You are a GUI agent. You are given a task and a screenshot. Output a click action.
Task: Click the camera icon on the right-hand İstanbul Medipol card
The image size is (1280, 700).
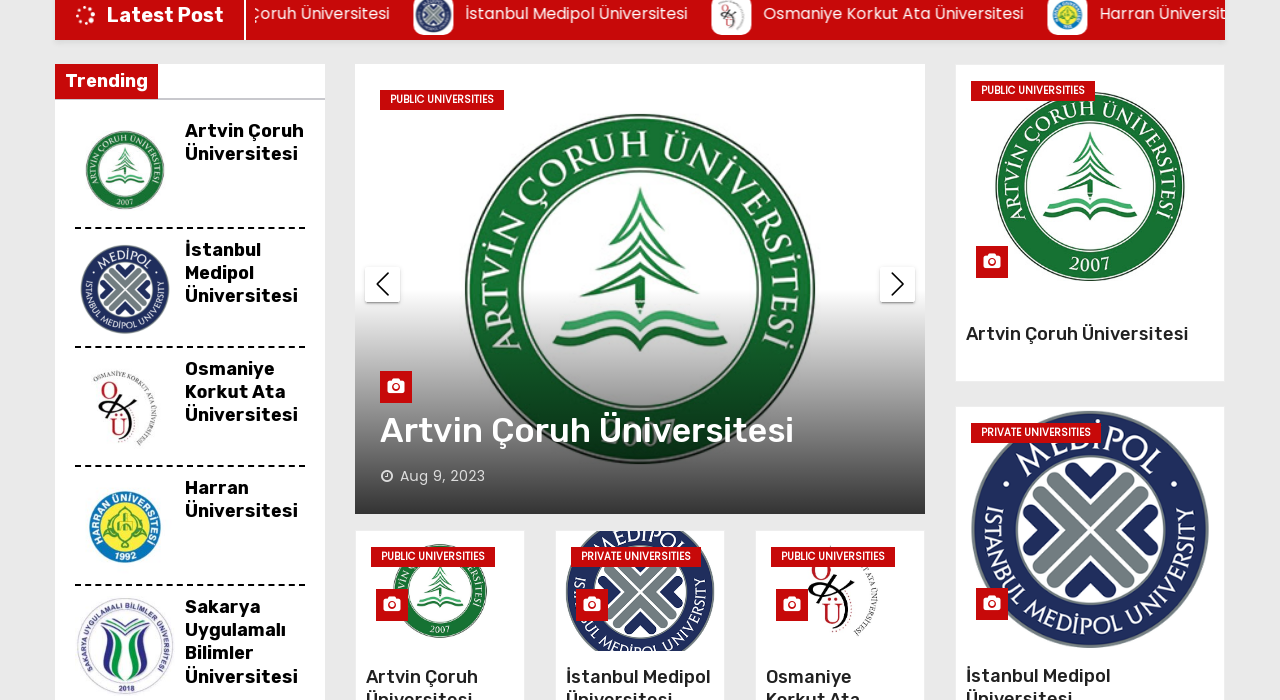pyautogui.click(x=992, y=604)
